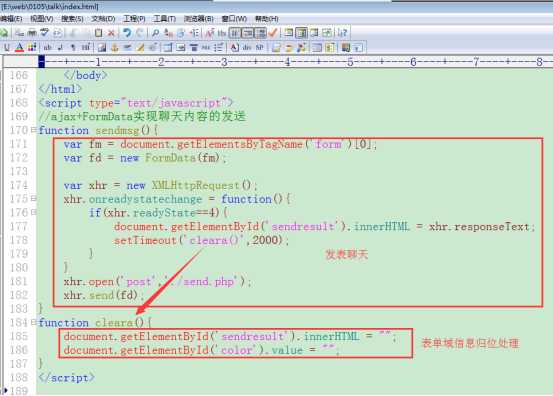Click the '</body>' tag on line 166
Screen dimensions: 553x396
[86, 75]
